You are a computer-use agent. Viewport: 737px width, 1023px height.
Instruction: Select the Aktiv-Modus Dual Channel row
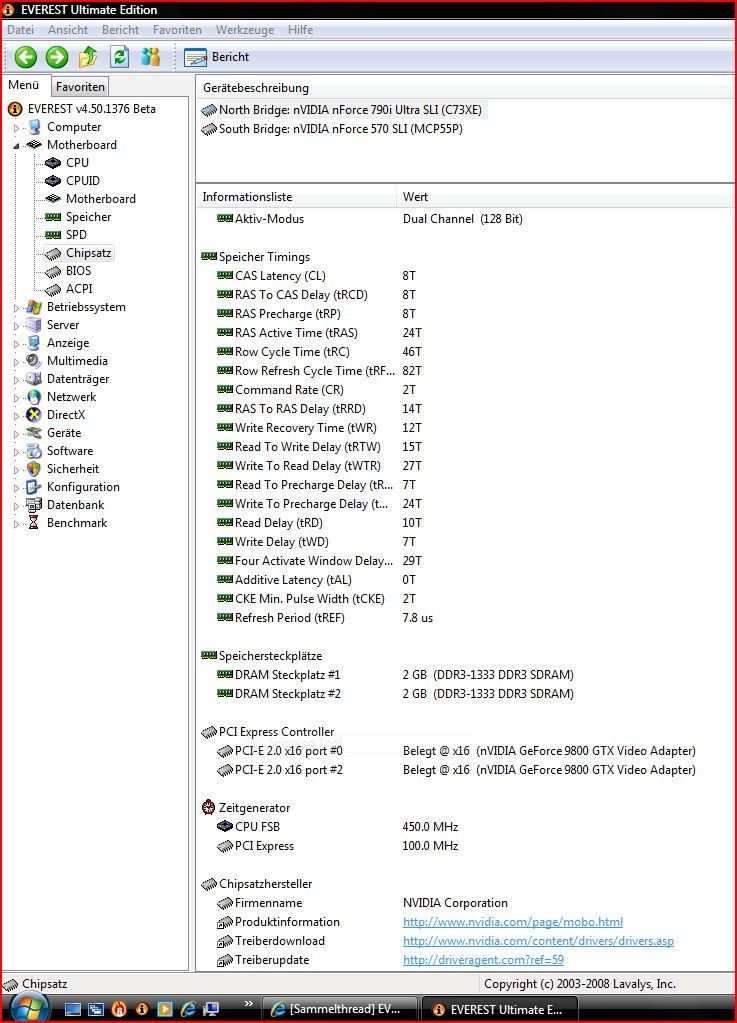click(x=370, y=219)
